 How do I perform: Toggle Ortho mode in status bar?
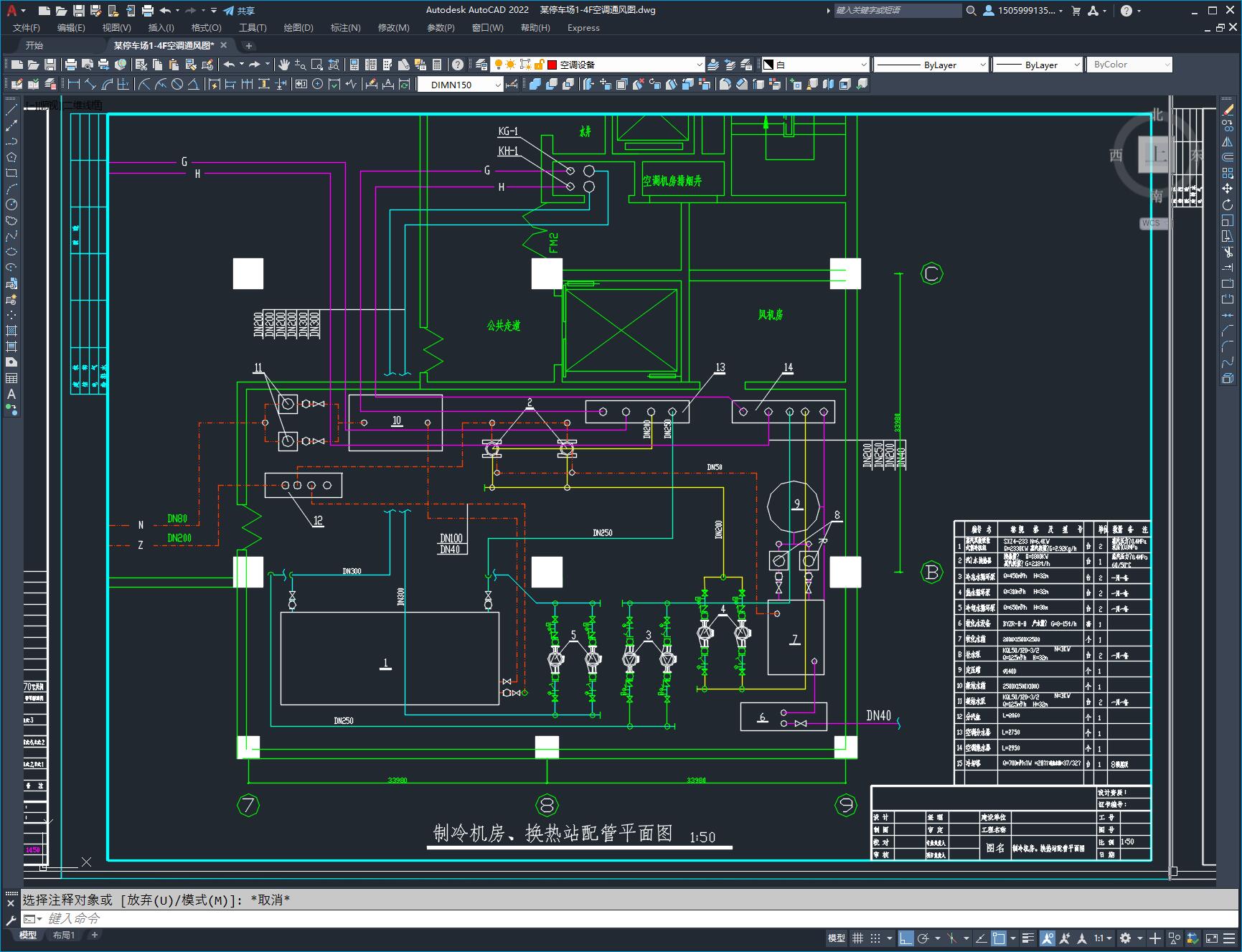[906, 938]
